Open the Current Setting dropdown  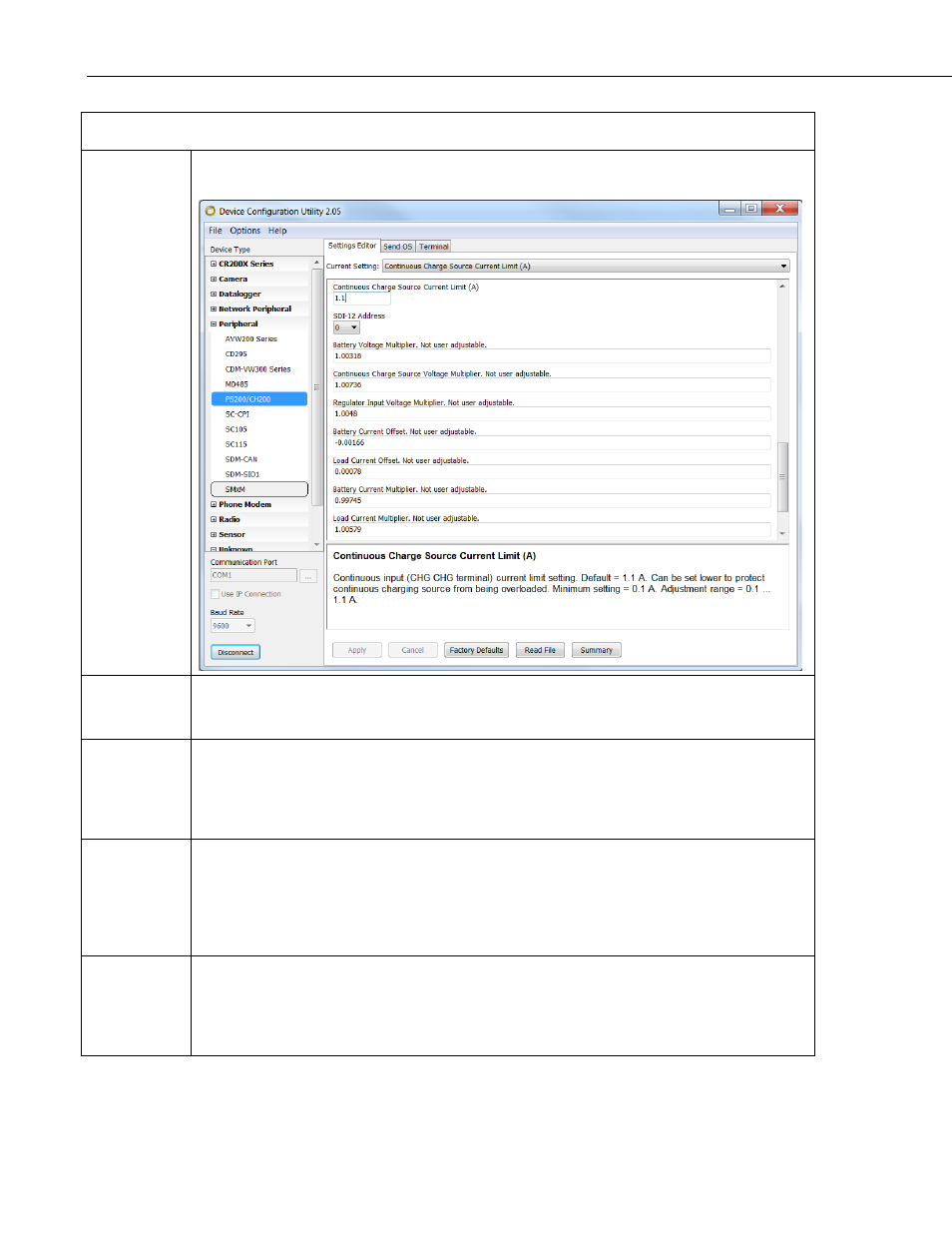(586, 267)
